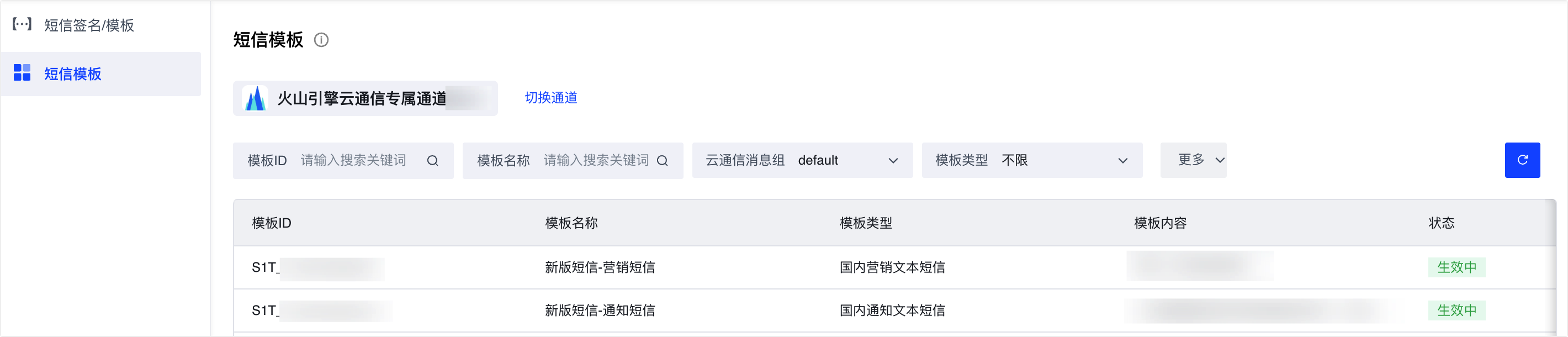The image size is (1568, 337).
Task: Click the 模板名称 search magnifier icon
Action: click(663, 161)
